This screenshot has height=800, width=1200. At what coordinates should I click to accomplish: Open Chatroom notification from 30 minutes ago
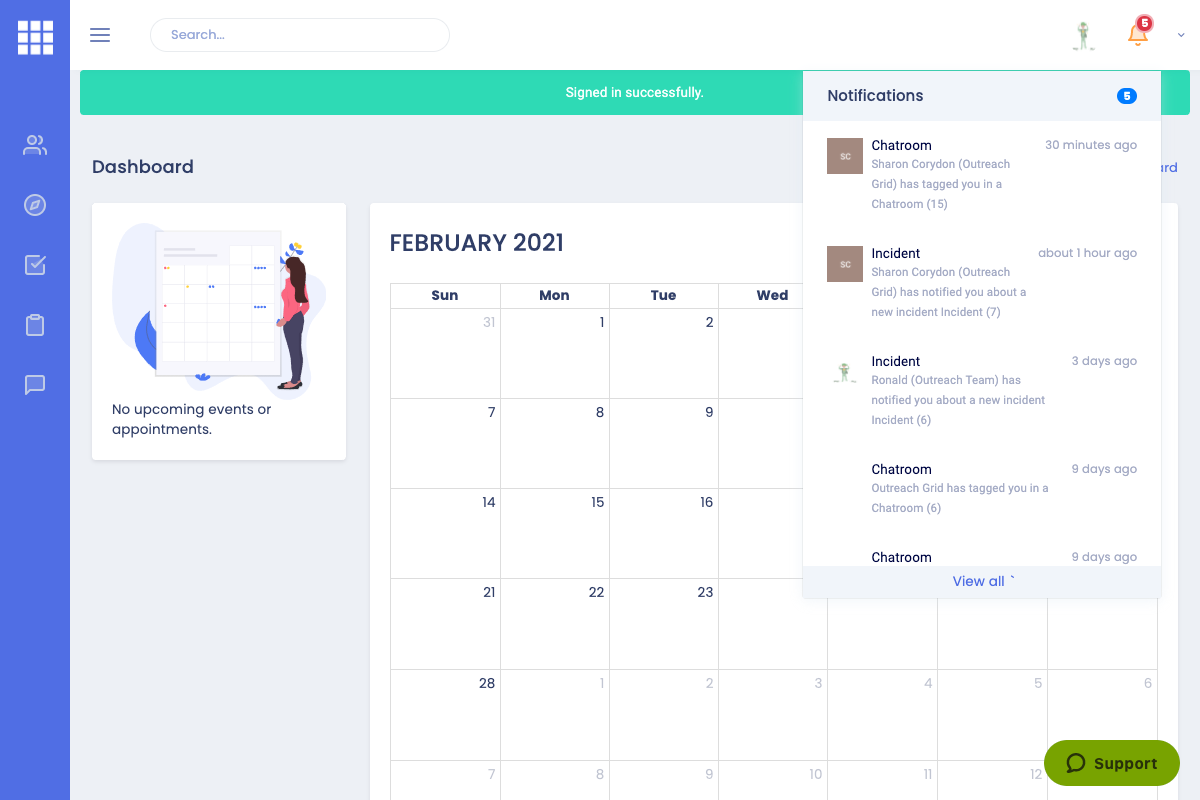pyautogui.click(x=982, y=175)
